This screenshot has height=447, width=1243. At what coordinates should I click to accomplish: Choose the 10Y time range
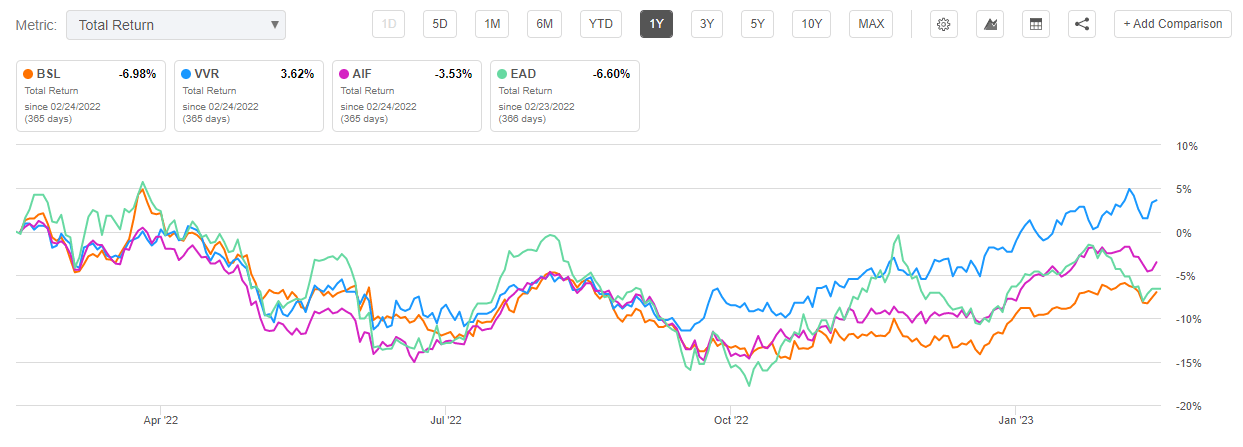[x=811, y=24]
